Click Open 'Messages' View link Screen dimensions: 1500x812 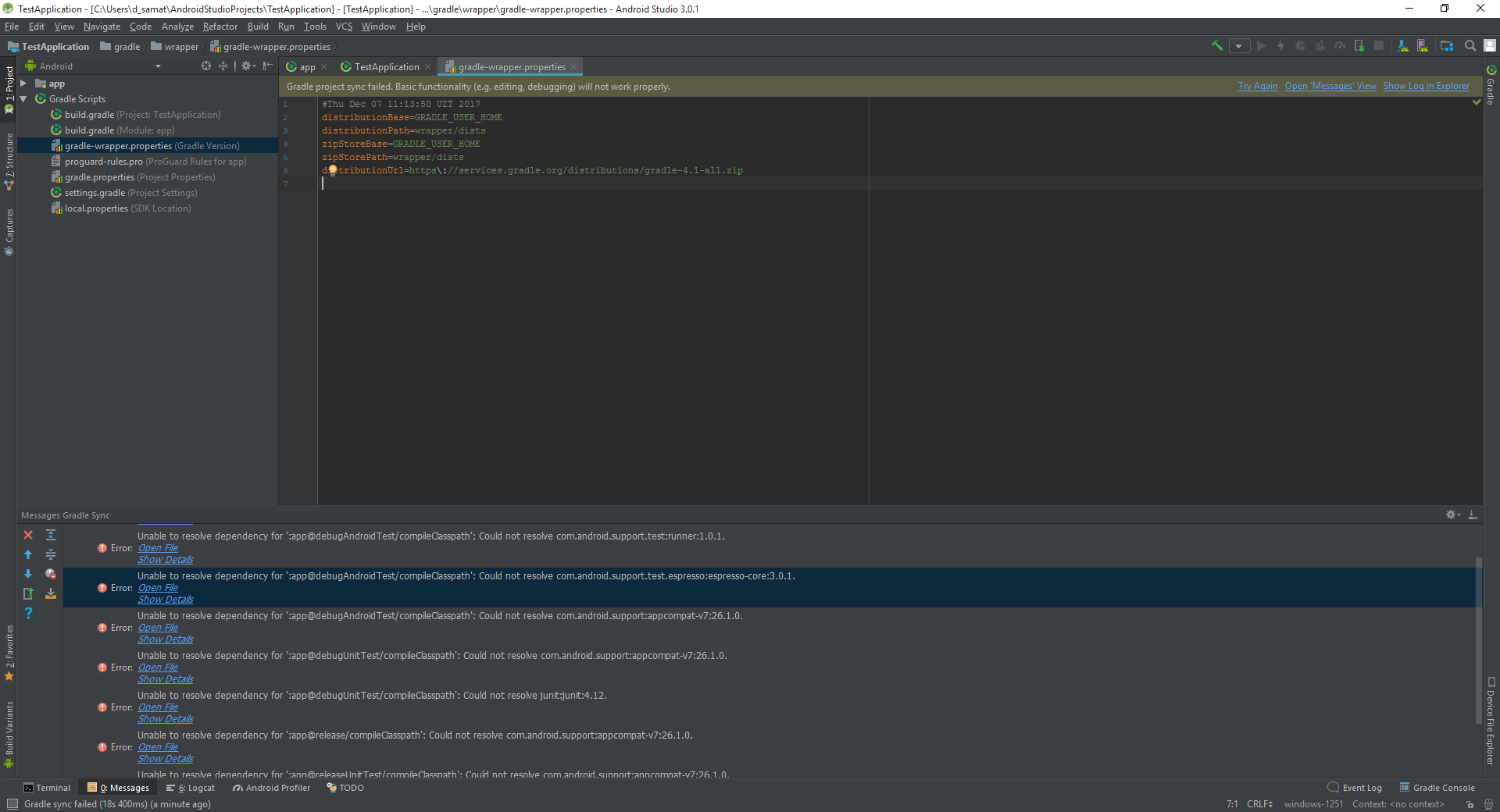pyautogui.click(x=1330, y=87)
